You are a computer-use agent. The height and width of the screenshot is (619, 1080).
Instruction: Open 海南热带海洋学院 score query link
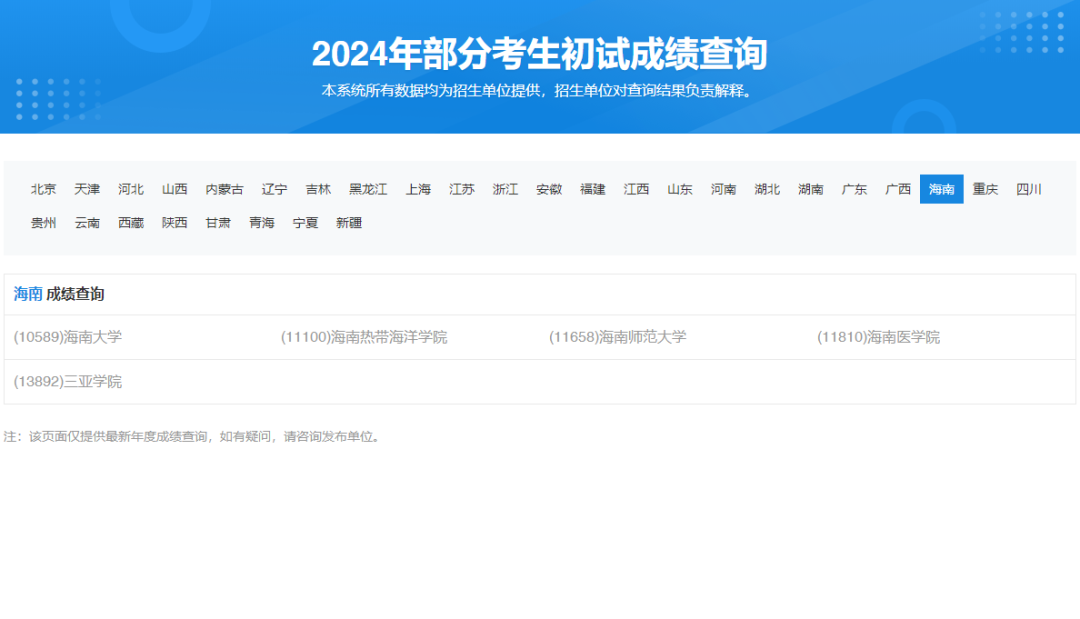(x=366, y=337)
